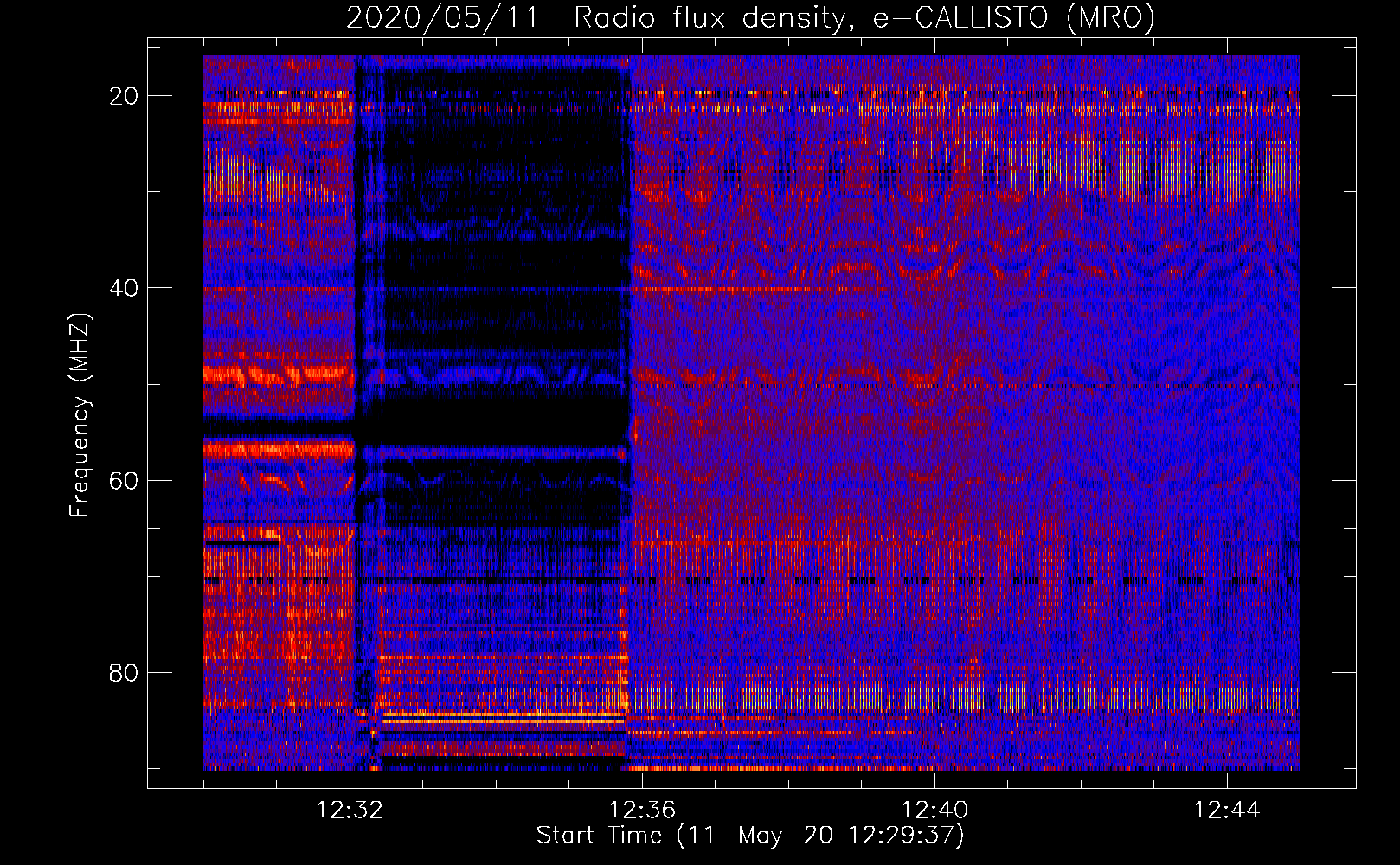The height and width of the screenshot is (865, 1400).
Task: Click the 'Start Time (11-May-20 12:29:37)' label
Action: [750, 836]
